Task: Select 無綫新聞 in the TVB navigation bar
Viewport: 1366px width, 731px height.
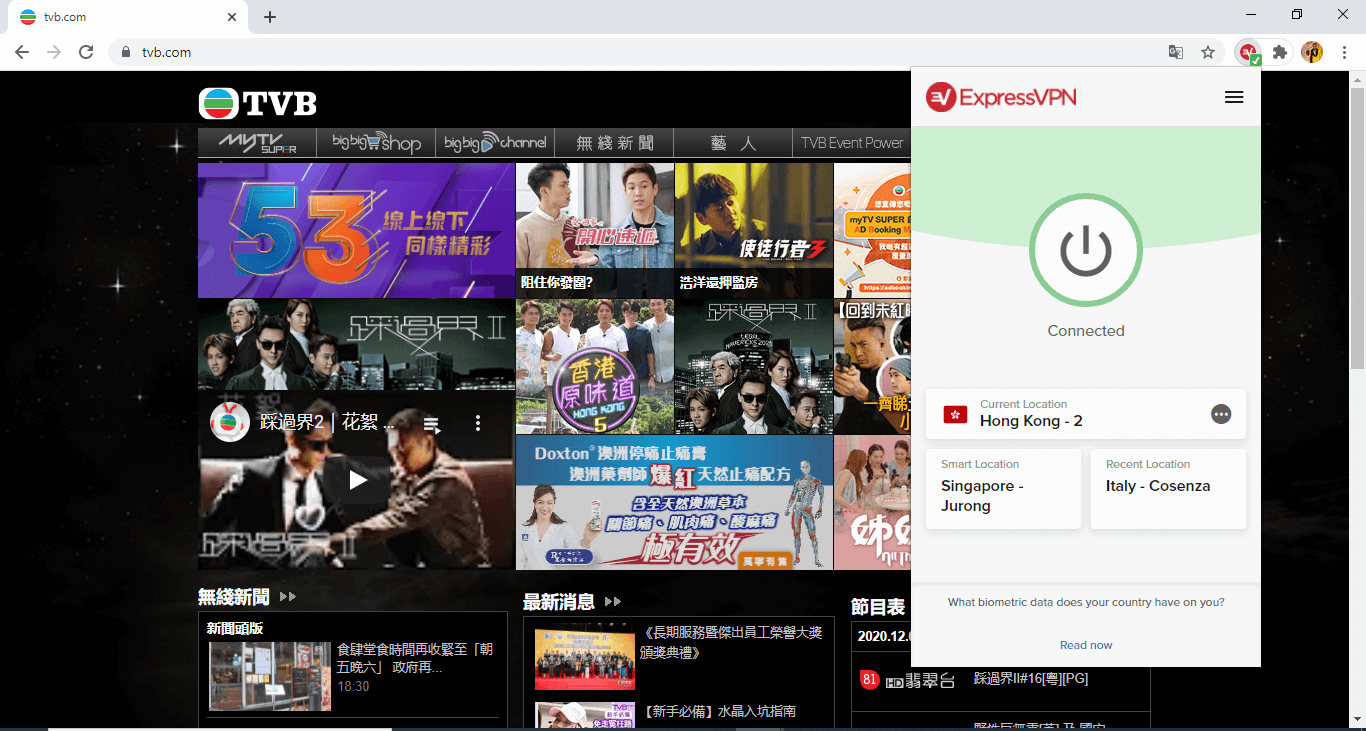Action: tap(613, 142)
